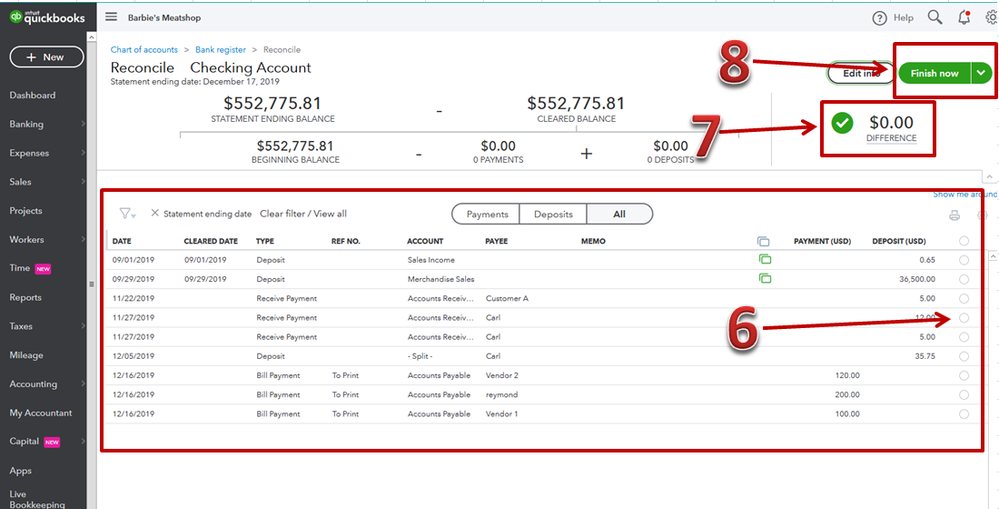The height and width of the screenshot is (509, 999).
Task: Click the New button
Action: [47, 57]
